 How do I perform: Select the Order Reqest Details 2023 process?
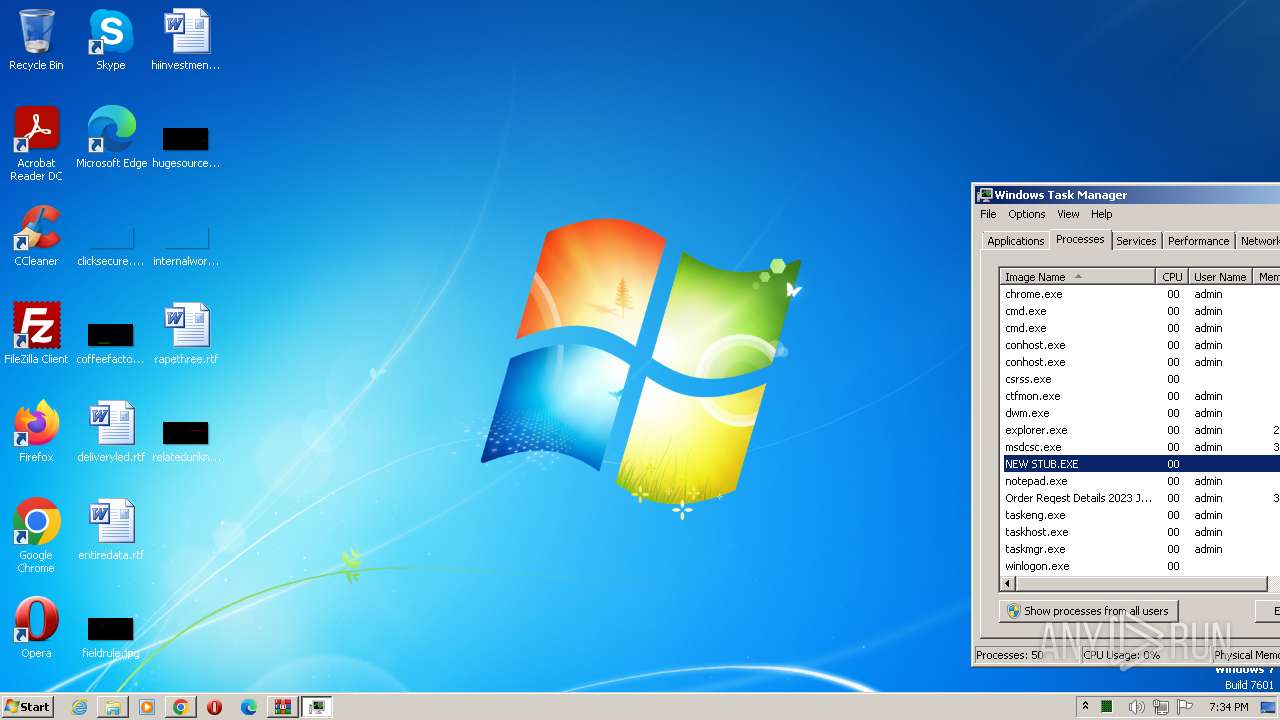1141,498
